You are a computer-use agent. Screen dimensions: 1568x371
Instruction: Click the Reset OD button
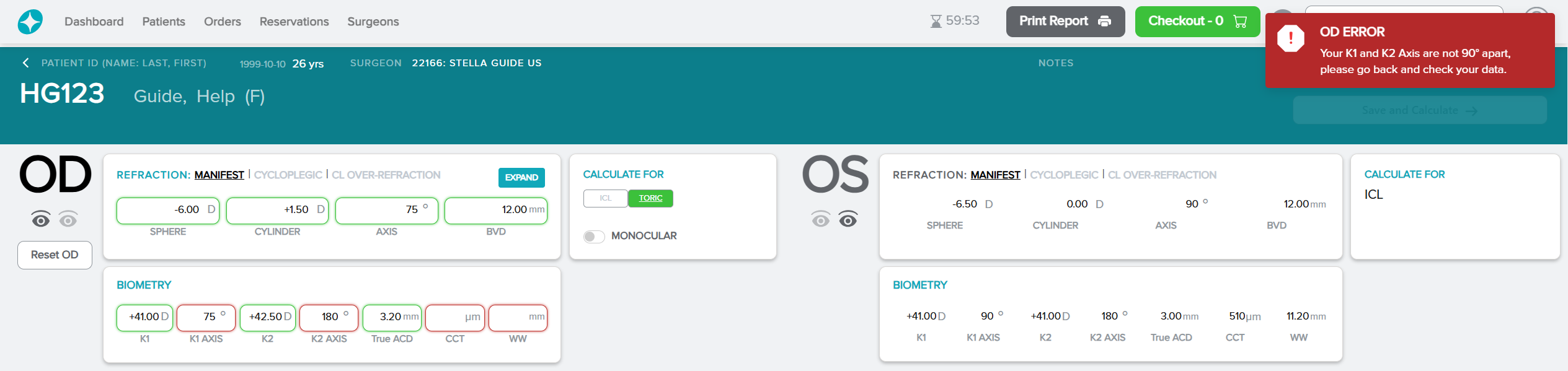point(55,255)
